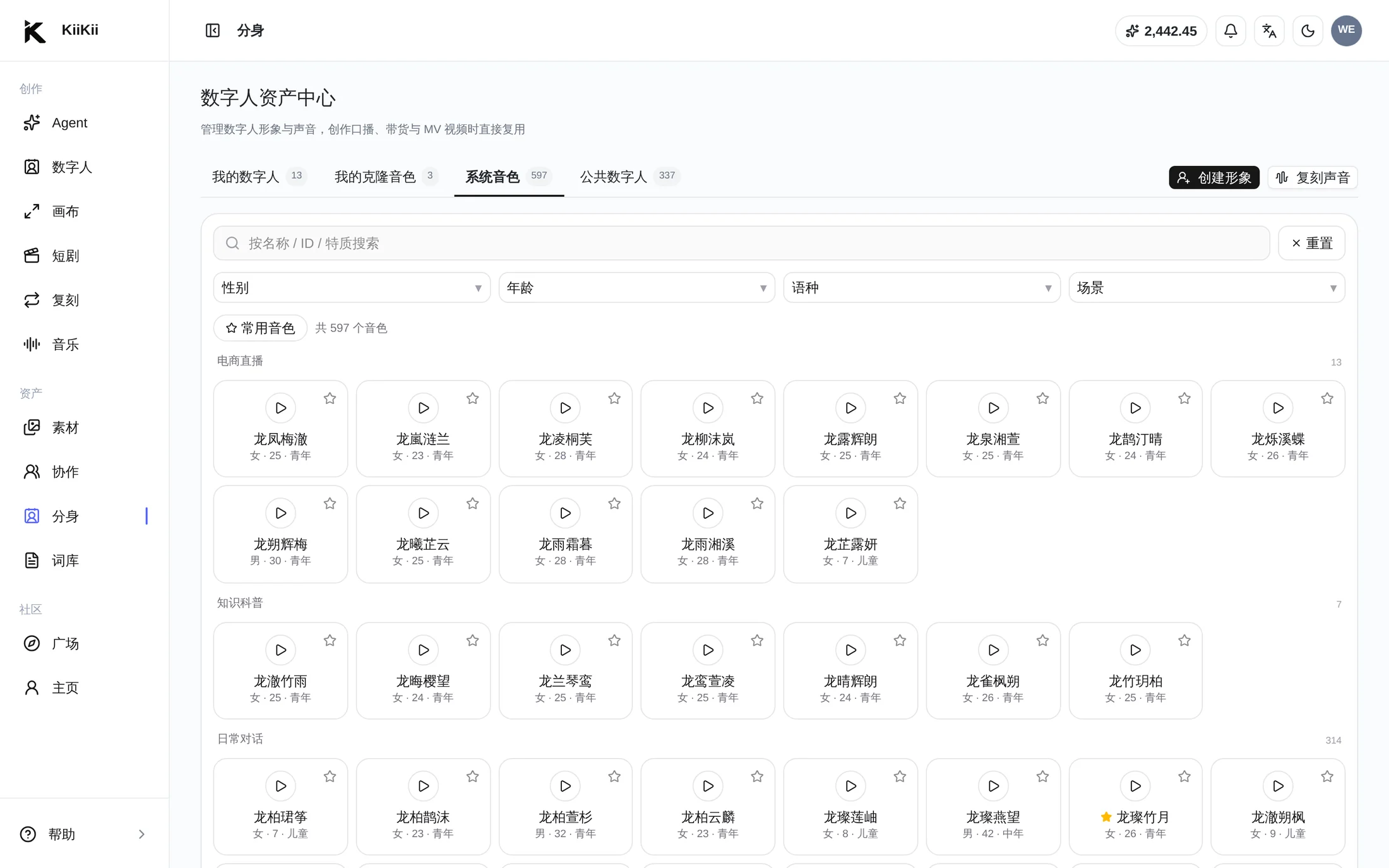Open the 协作 collaboration page
The width and height of the screenshot is (1389, 868).
point(84,472)
